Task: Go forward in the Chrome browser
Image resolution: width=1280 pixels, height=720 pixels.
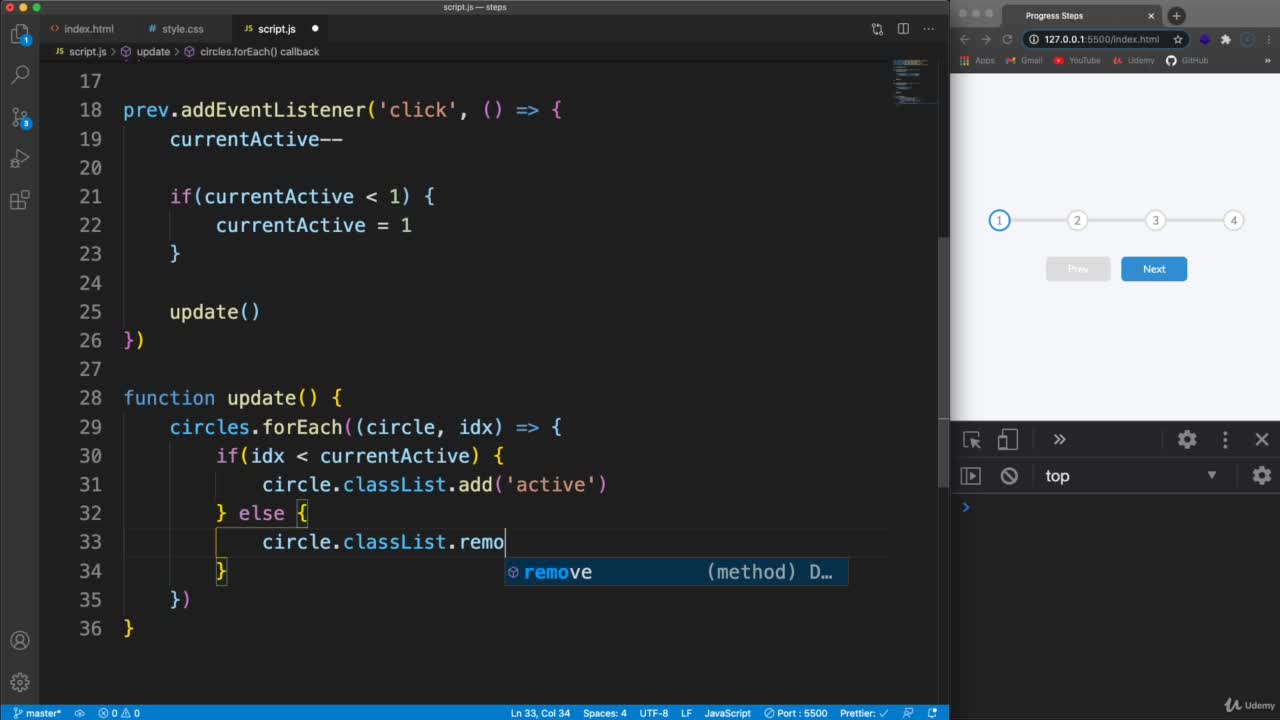Action: 986,39
